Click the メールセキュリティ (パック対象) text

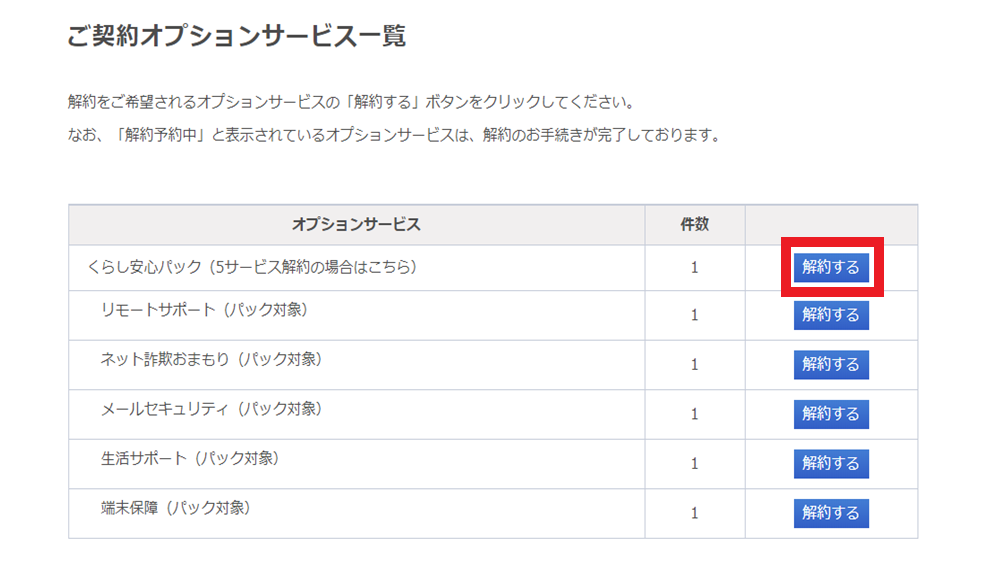[211, 409]
